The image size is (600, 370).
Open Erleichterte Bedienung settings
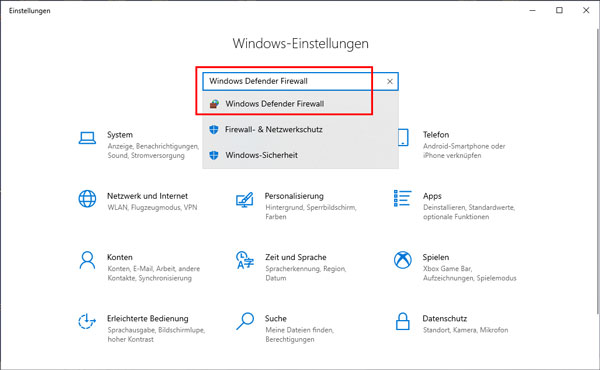click(142, 328)
